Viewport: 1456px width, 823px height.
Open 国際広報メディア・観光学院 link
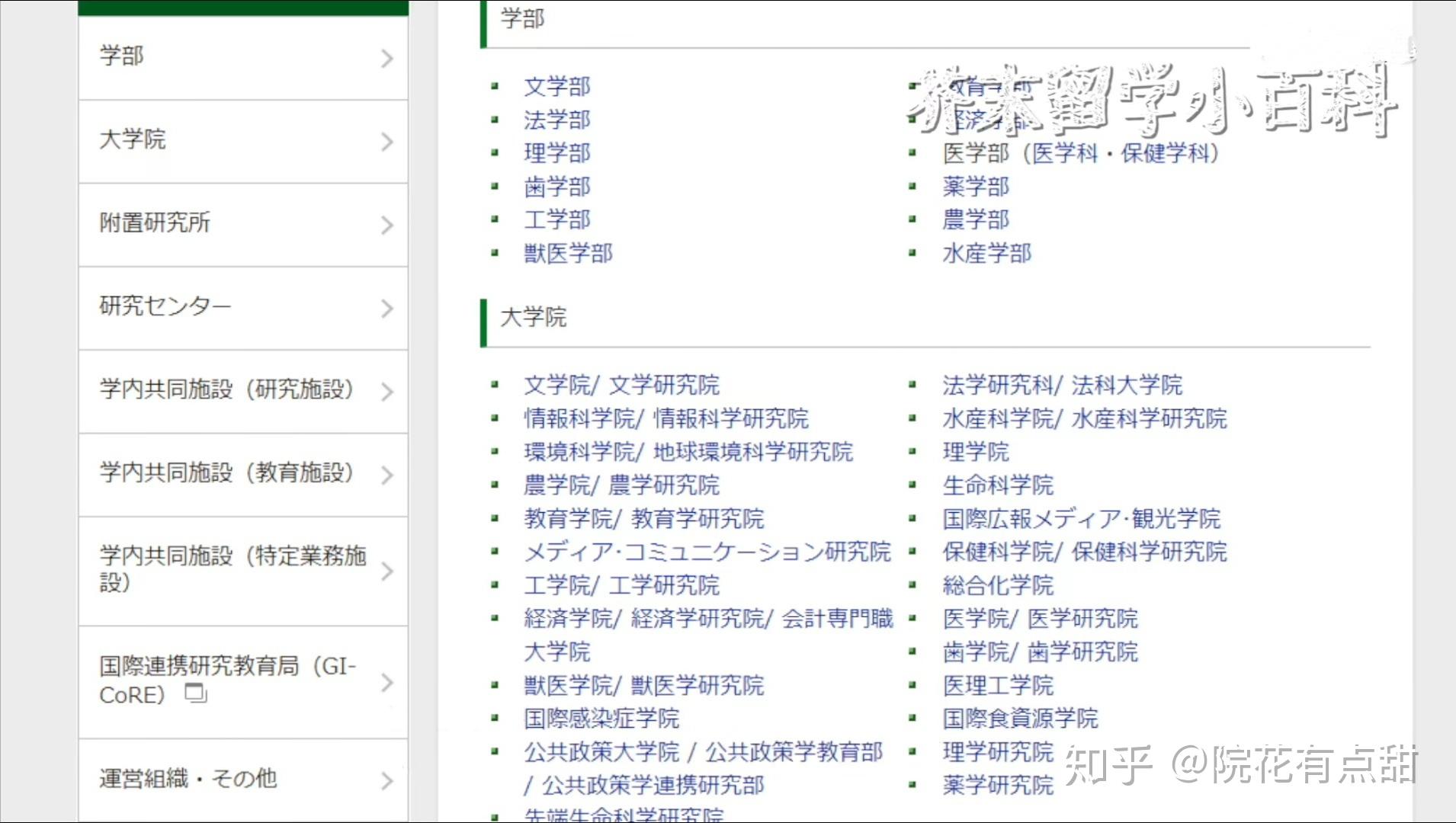pos(1082,519)
